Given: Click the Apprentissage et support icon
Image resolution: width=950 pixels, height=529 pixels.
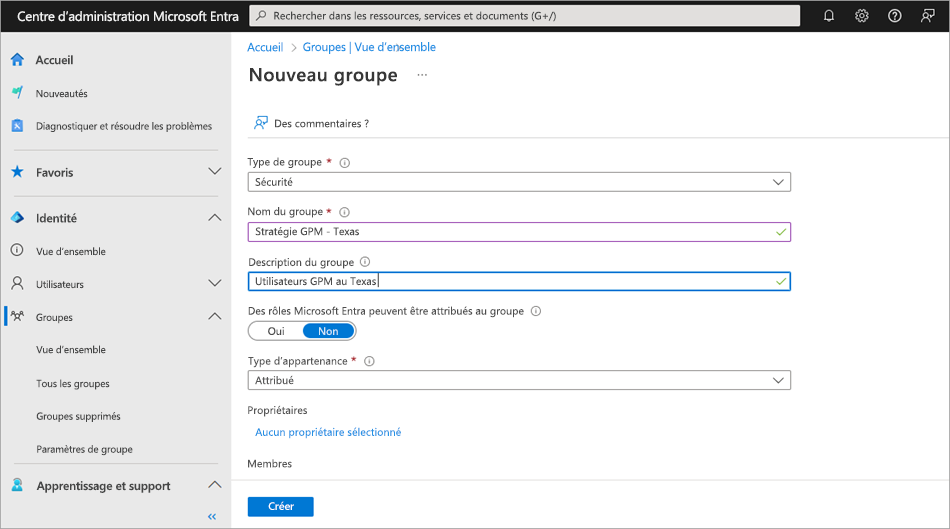Looking at the screenshot, I should [x=18, y=485].
